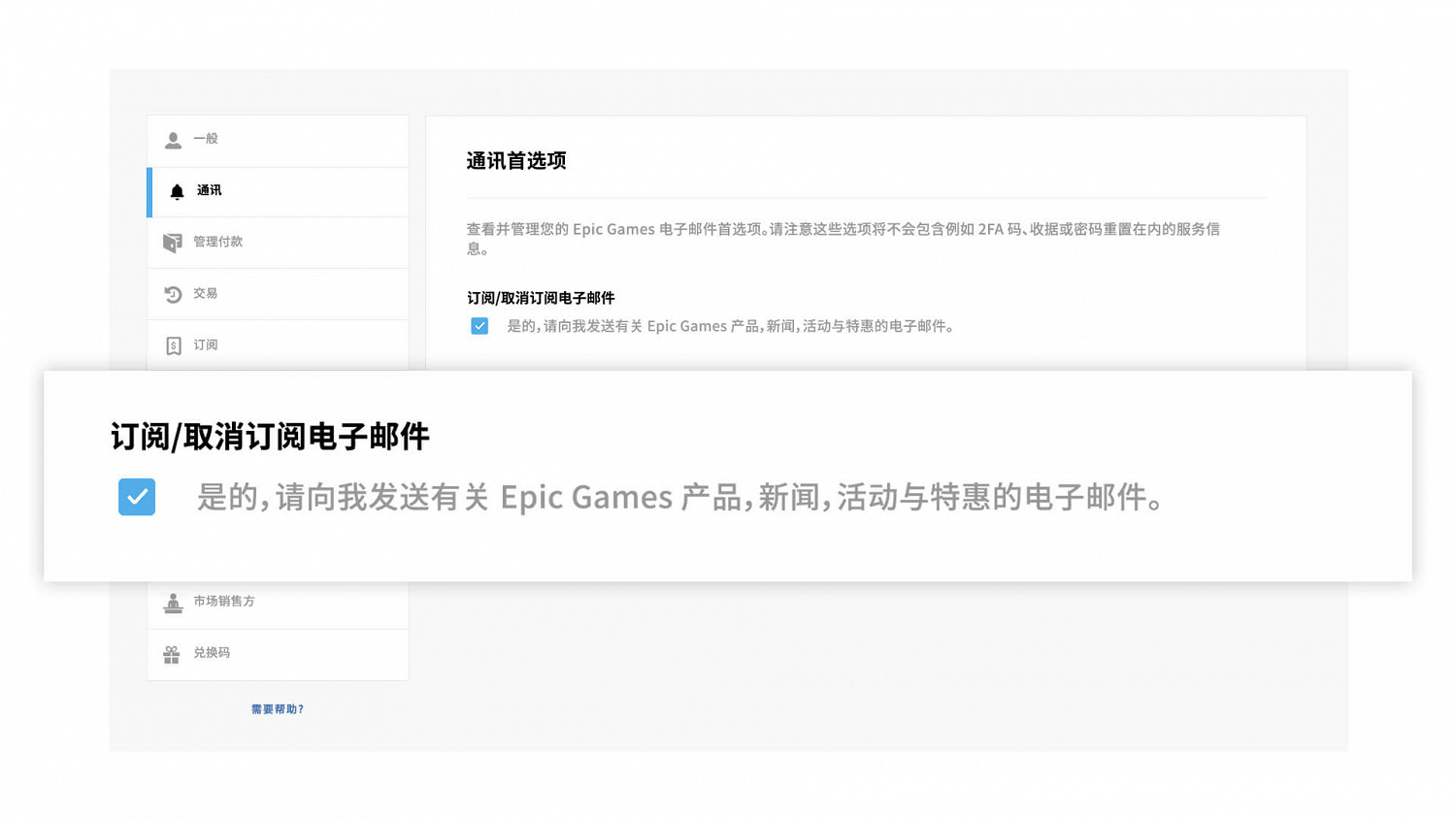Navigate to 兑换码 in sidebar

(x=212, y=653)
